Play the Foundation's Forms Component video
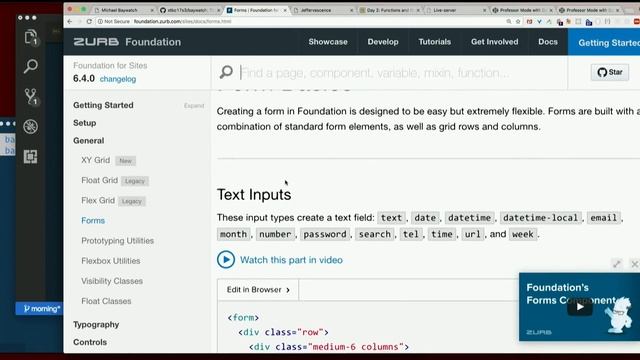 point(580,307)
